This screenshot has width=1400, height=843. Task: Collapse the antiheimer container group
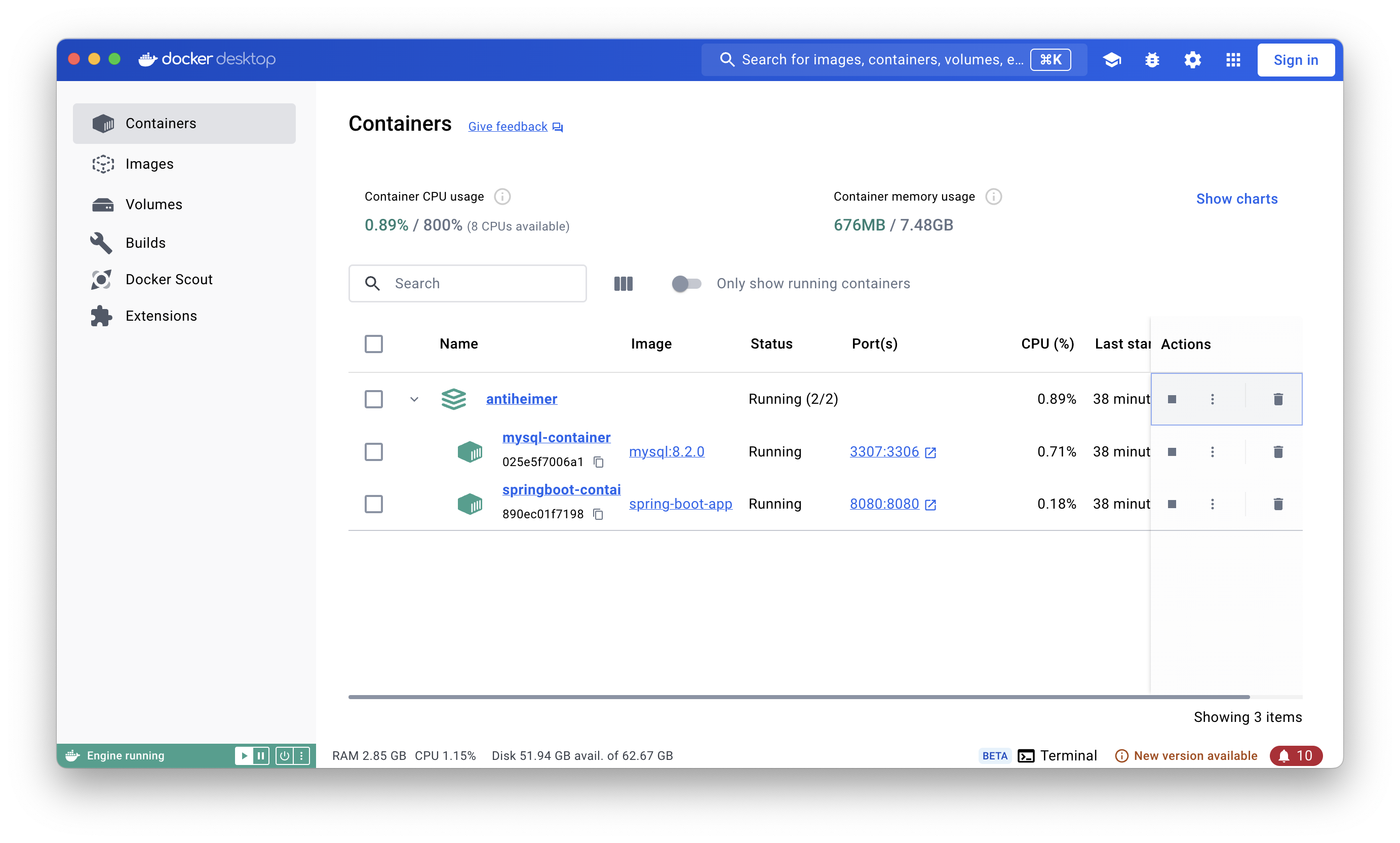pos(414,399)
